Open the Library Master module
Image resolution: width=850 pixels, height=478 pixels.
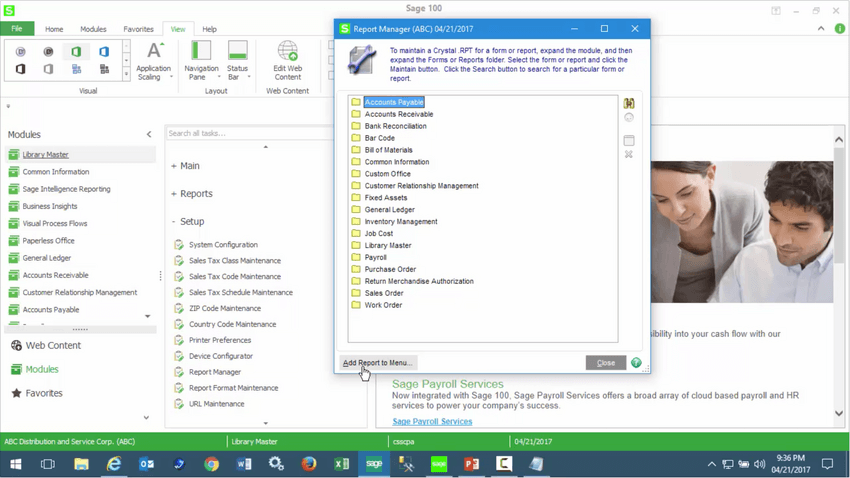(x=46, y=154)
